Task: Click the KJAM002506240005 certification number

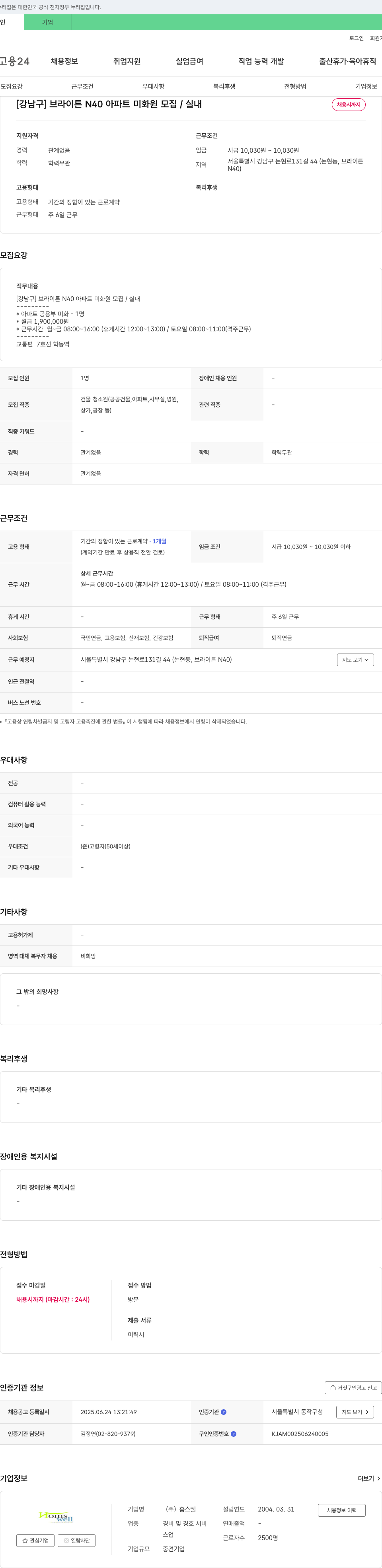Action: 300,1434
